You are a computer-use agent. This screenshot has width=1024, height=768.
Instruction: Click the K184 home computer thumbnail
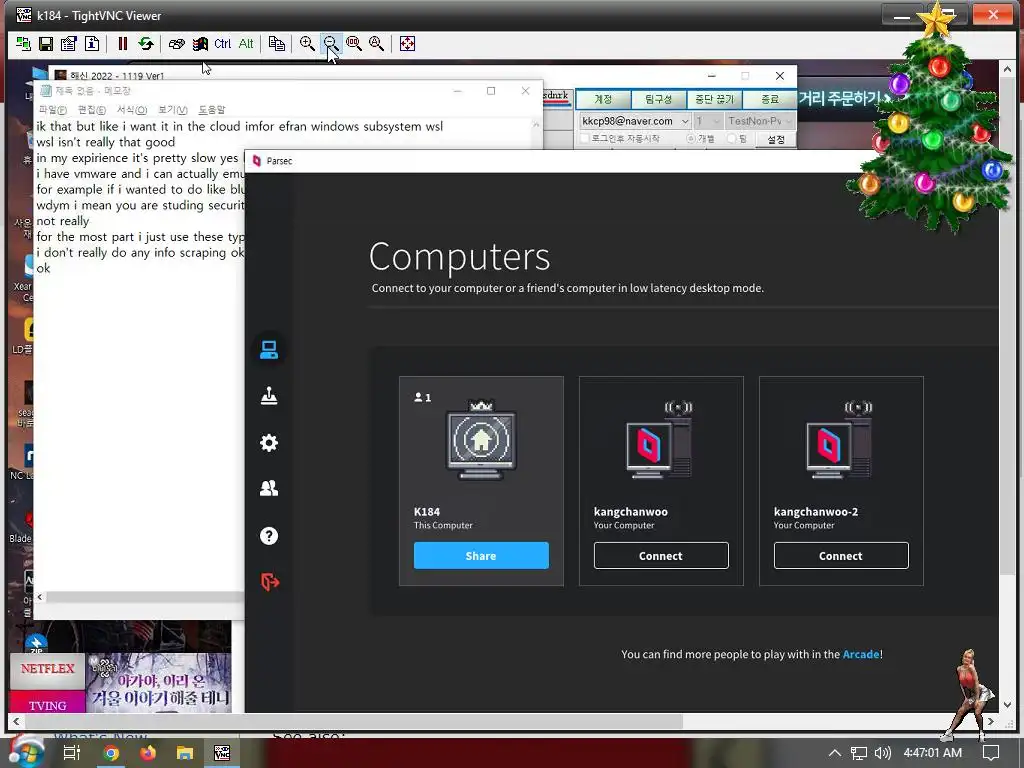[x=481, y=440]
